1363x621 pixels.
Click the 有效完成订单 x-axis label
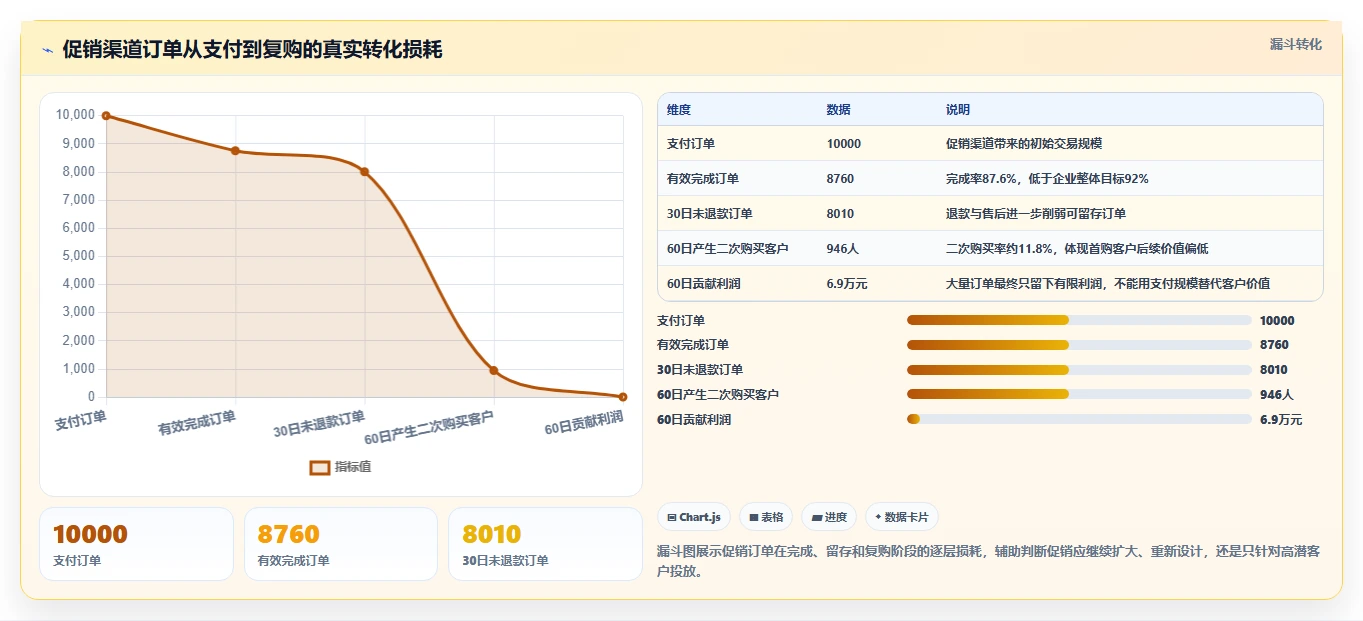tap(197, 423)
